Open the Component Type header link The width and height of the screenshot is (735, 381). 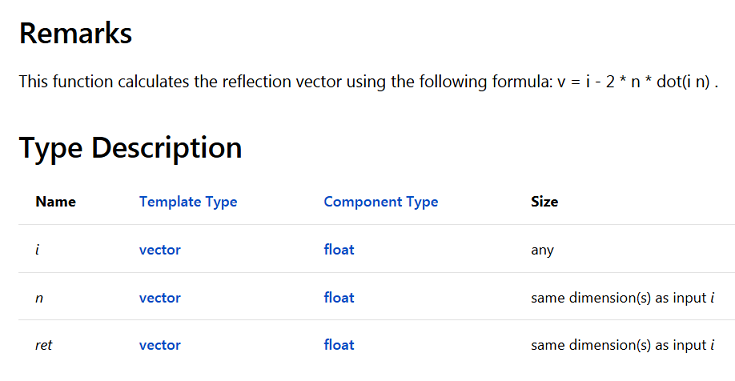coord(381,202)
